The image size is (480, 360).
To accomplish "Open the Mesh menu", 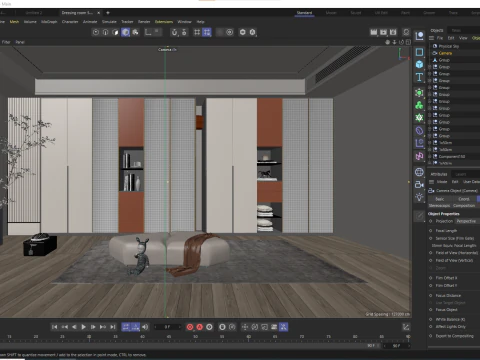I will [14, 22].
